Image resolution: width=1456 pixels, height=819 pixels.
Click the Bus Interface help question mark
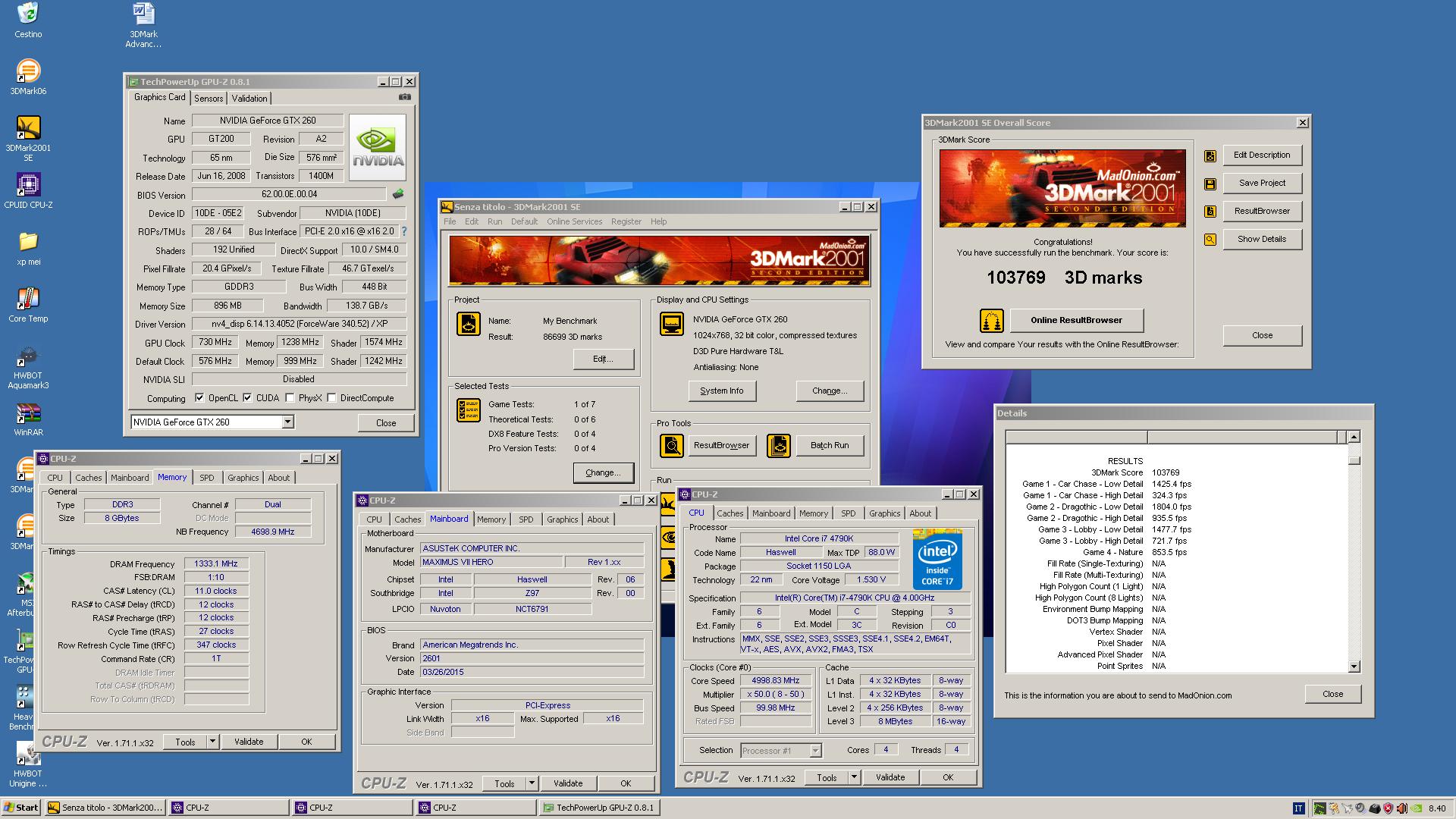pos(403,231)
